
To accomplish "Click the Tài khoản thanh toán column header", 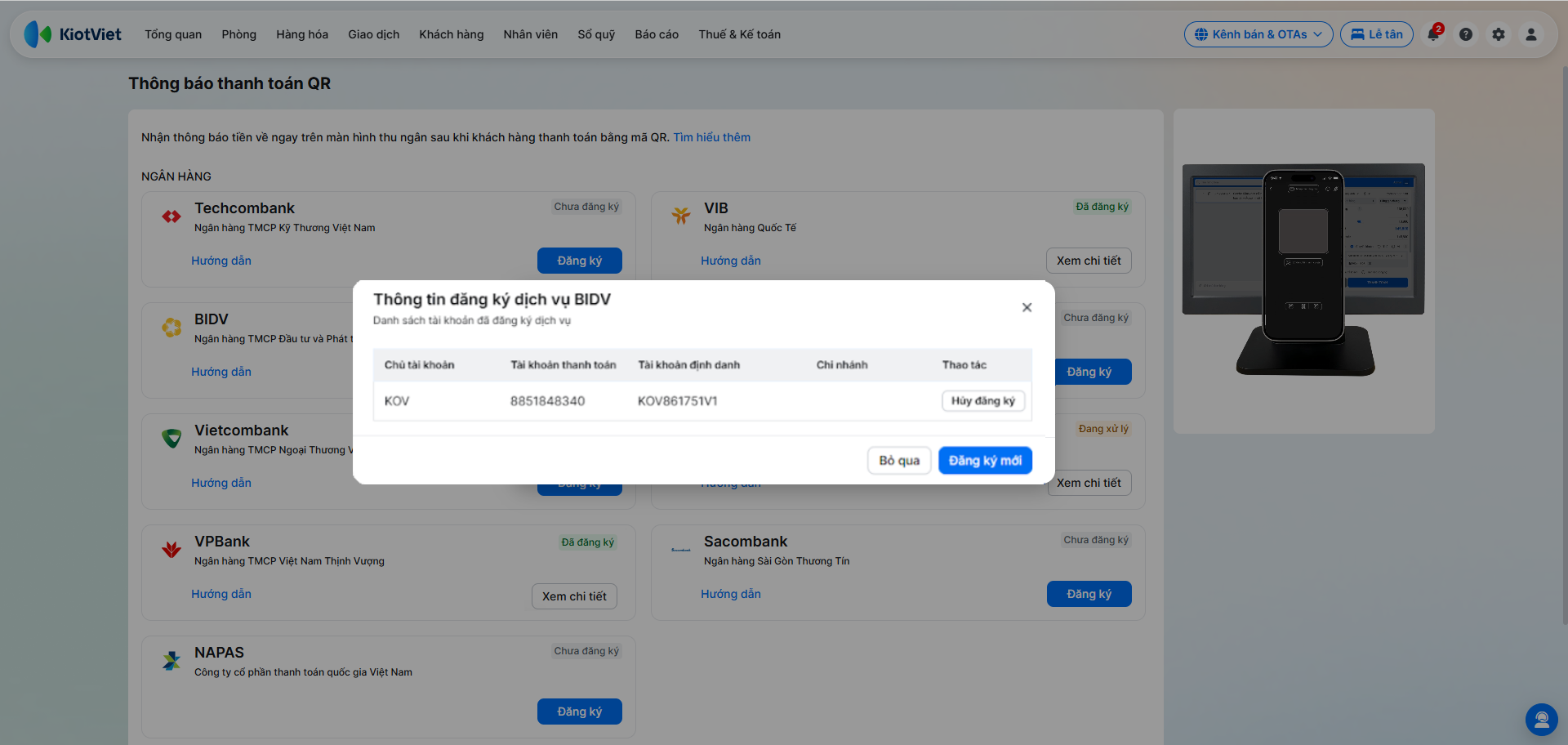I will [563, 365].
